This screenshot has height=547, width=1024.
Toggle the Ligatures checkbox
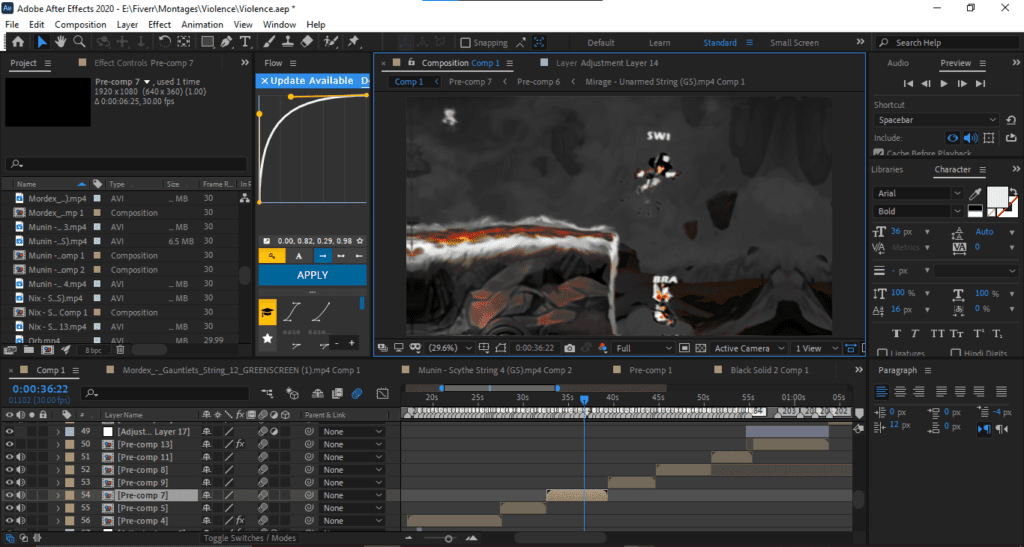882,353
